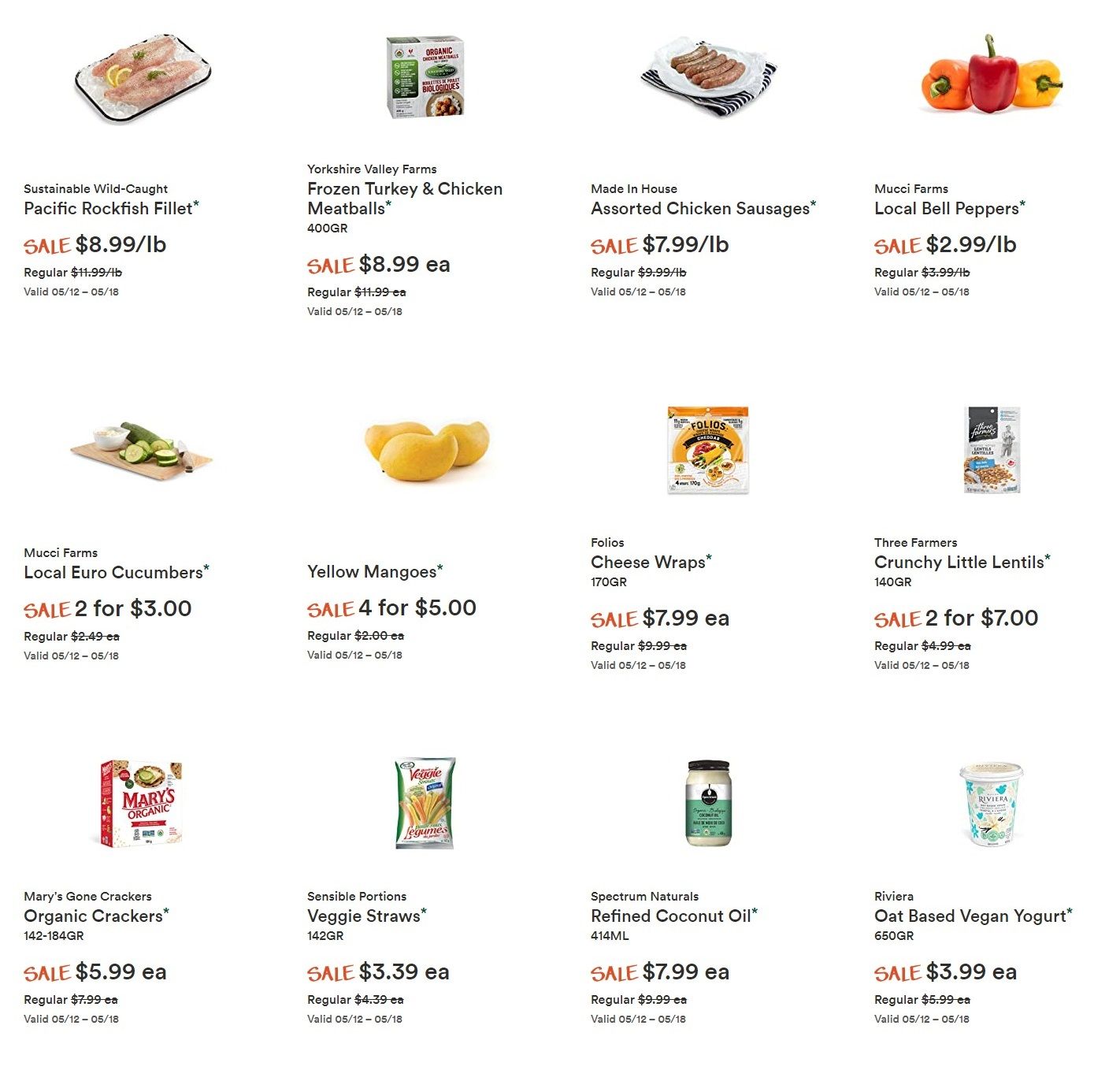Open the Folios Cheddar wraps package image
The height and width of the screenshot is (1070, 1120).
point(708,450)
